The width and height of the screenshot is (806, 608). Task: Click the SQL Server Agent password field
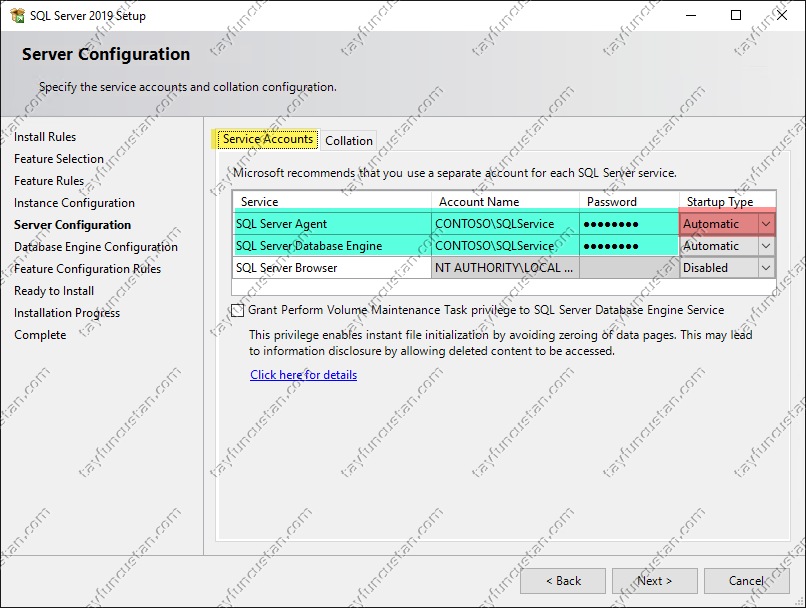coord(629,224)
